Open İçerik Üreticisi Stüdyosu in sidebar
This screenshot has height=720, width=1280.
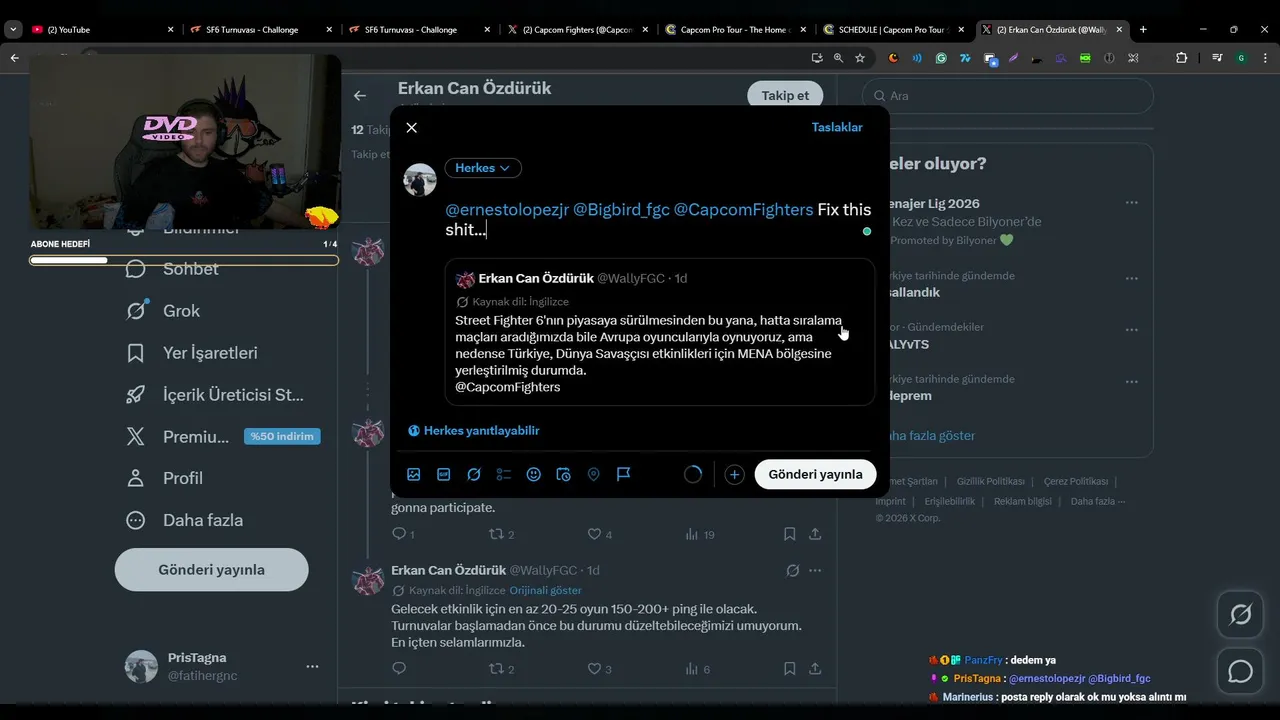coord(215,395)
